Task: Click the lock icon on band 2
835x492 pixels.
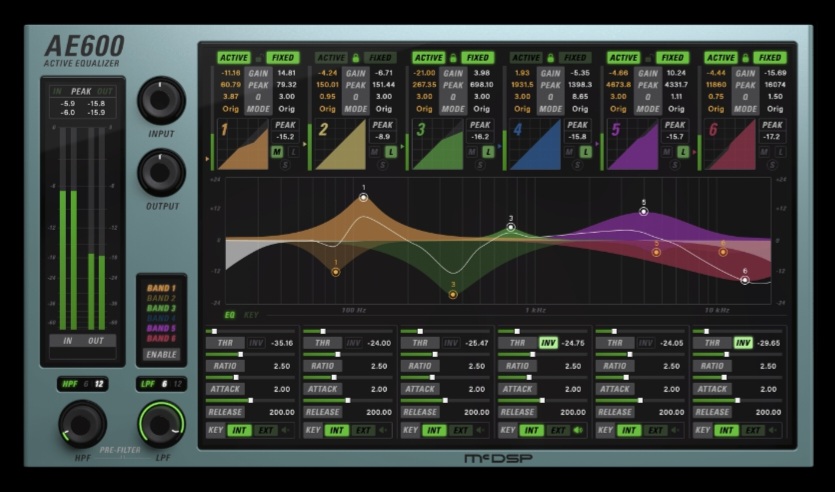Action: (356, 58)
